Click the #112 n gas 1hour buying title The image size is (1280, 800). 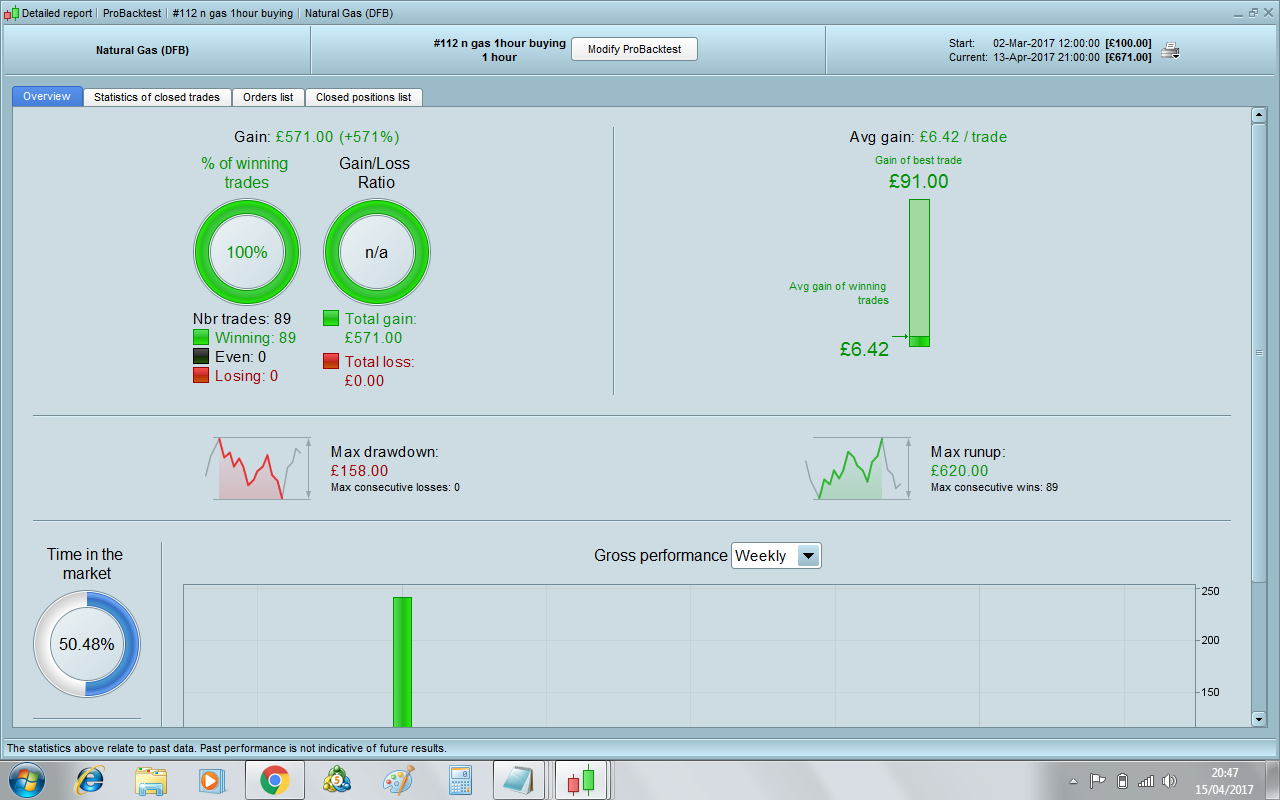point(500,44)
